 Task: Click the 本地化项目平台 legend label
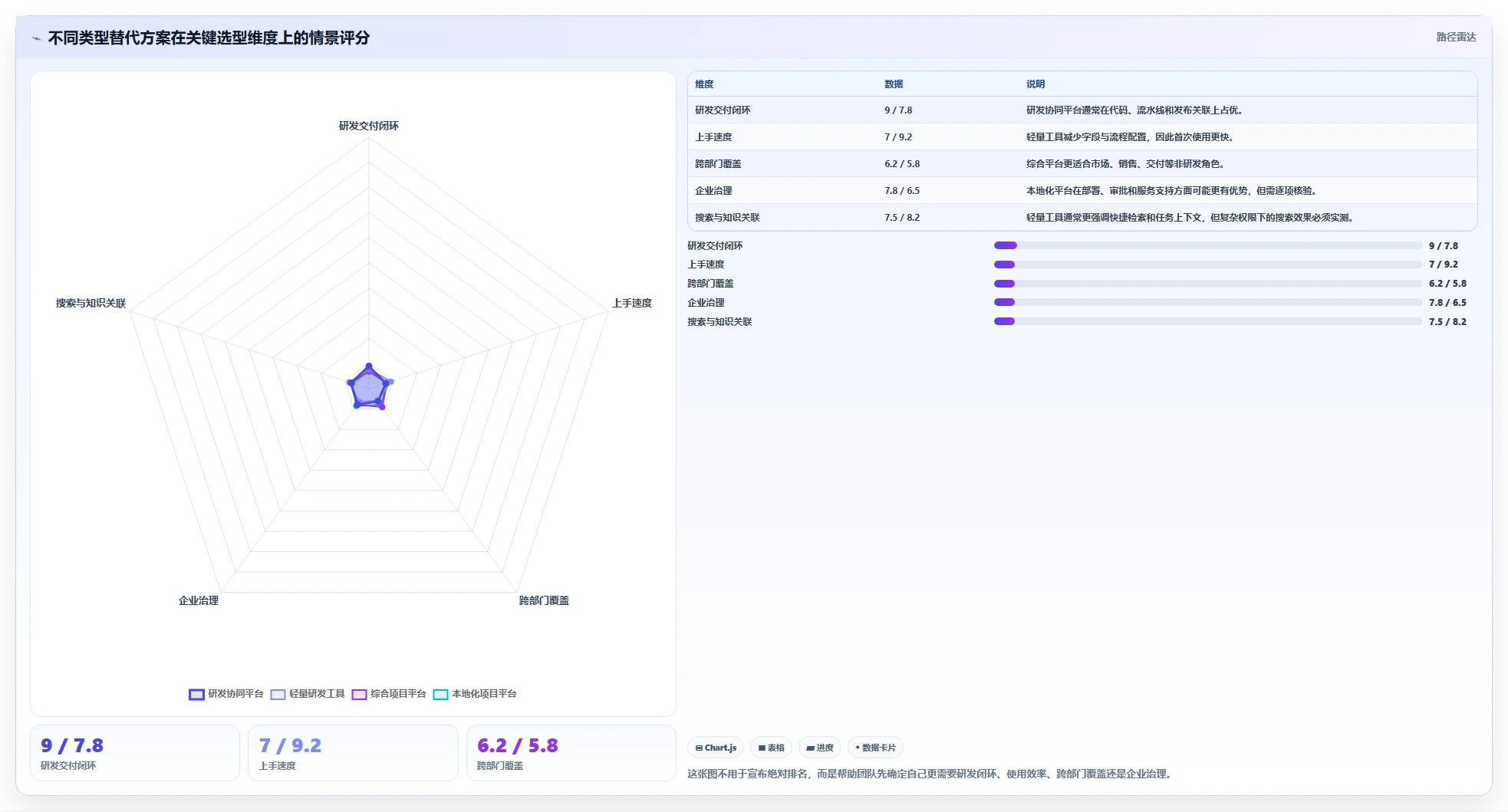coord(484,694)
